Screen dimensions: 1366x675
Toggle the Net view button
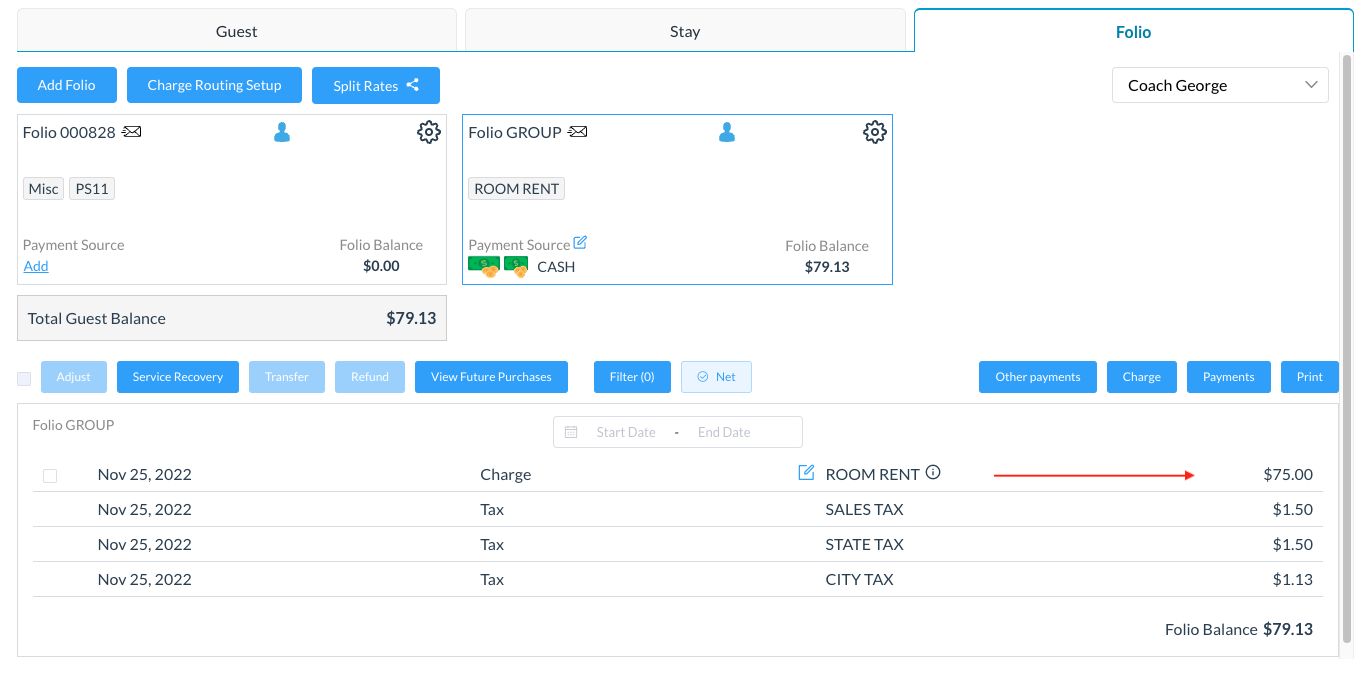point(716,377)
